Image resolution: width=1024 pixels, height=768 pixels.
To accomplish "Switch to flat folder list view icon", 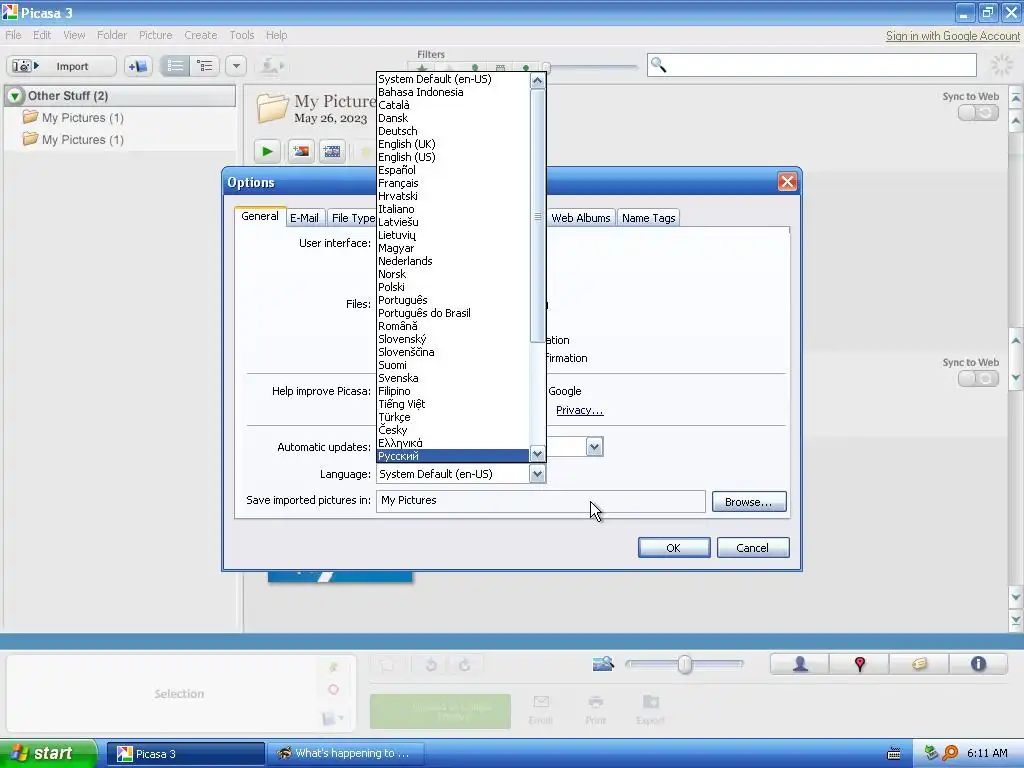I will pyautogui.click(x=175, y=66).
